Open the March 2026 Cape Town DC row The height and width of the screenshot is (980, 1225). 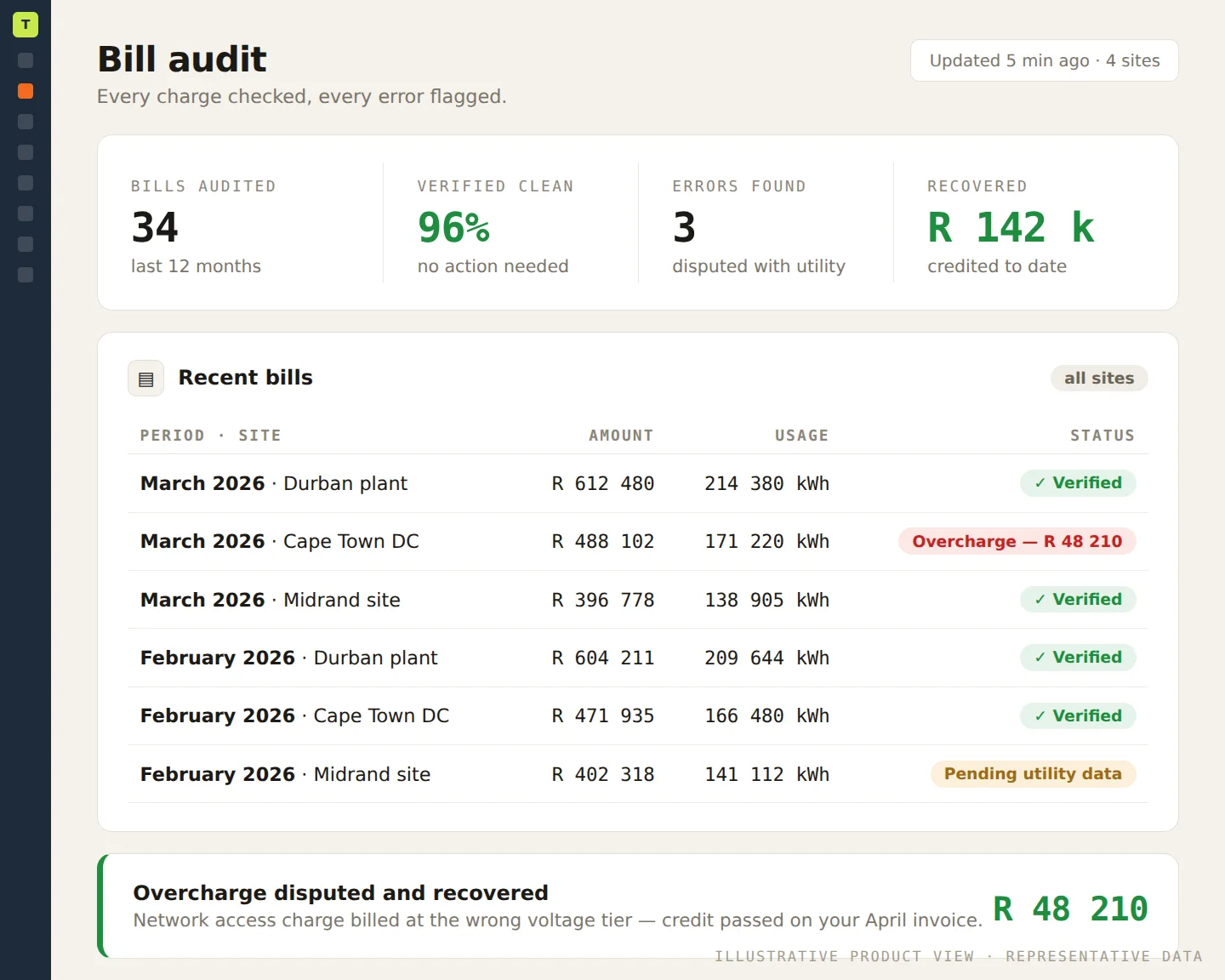[638, 541]
